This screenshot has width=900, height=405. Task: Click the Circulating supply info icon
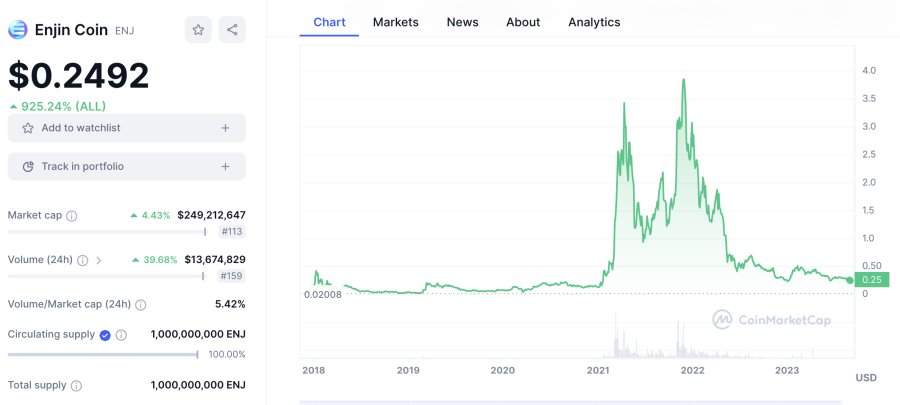(x=121, y=335)
